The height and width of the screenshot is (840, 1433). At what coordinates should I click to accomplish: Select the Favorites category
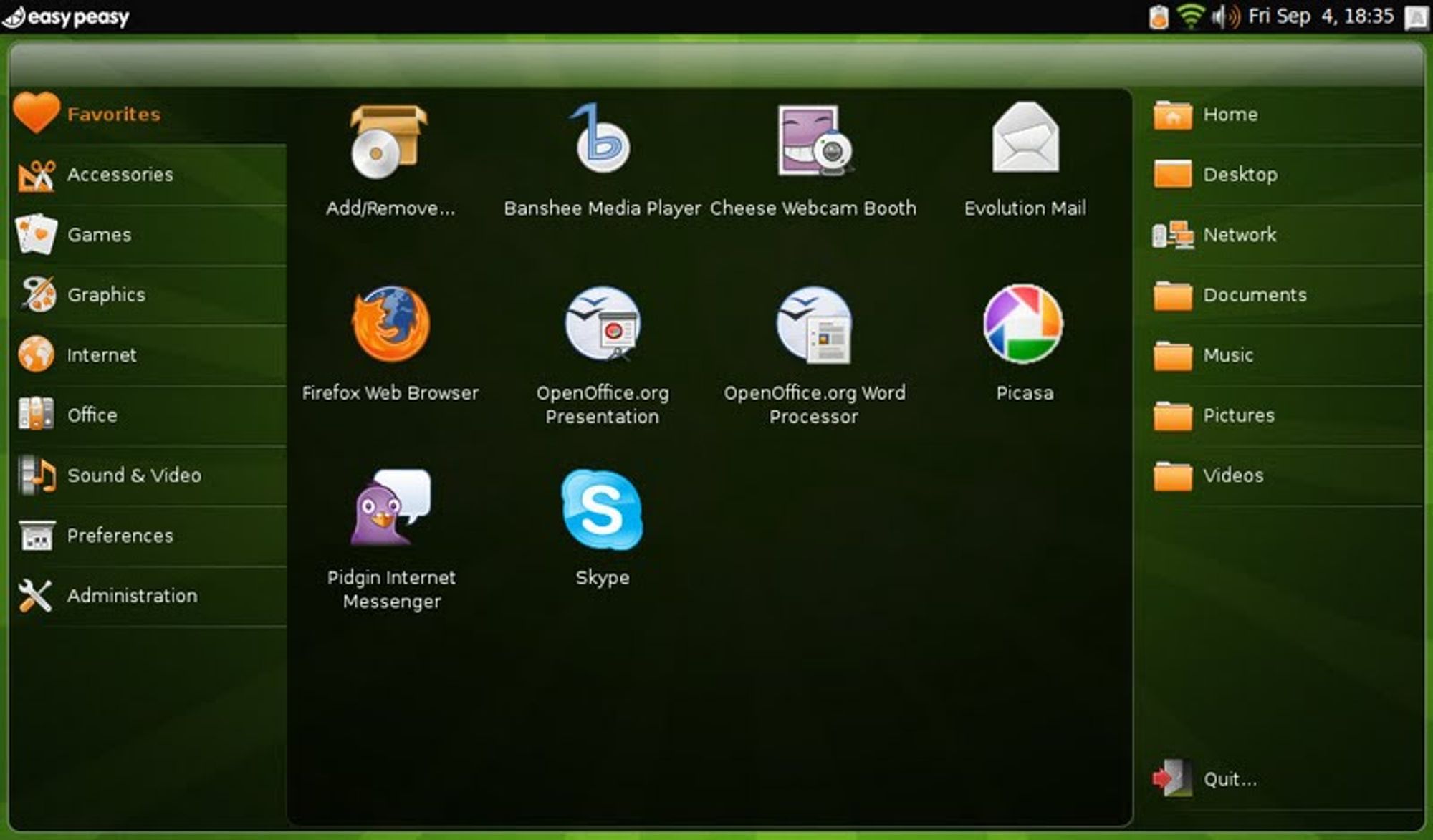(148, 114)
